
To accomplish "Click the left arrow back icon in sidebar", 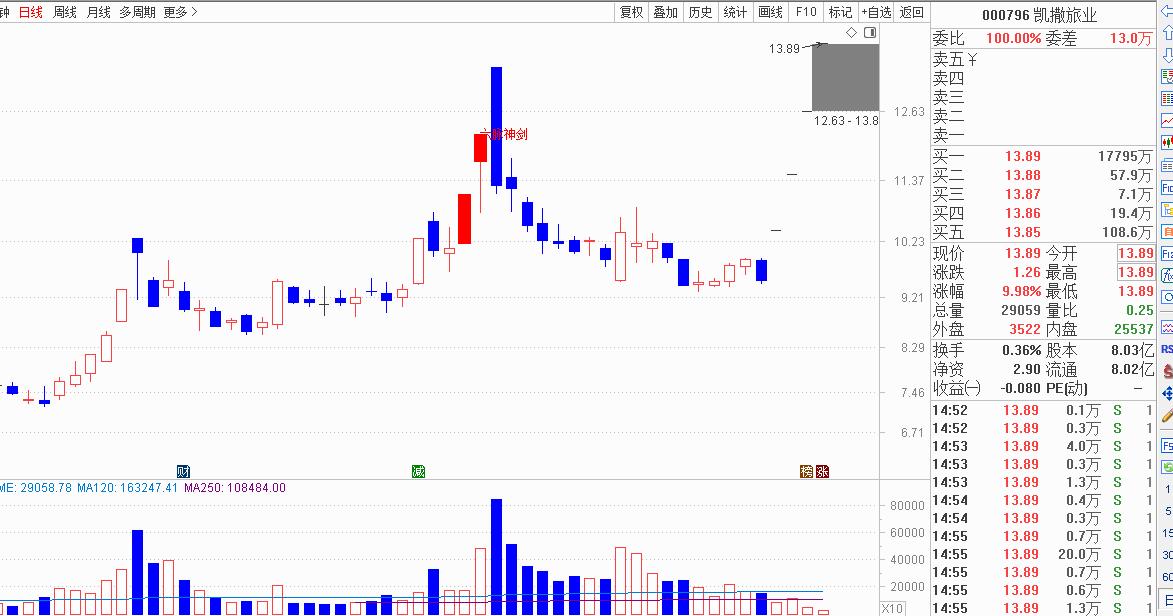I will click(x=1166, y=11).
